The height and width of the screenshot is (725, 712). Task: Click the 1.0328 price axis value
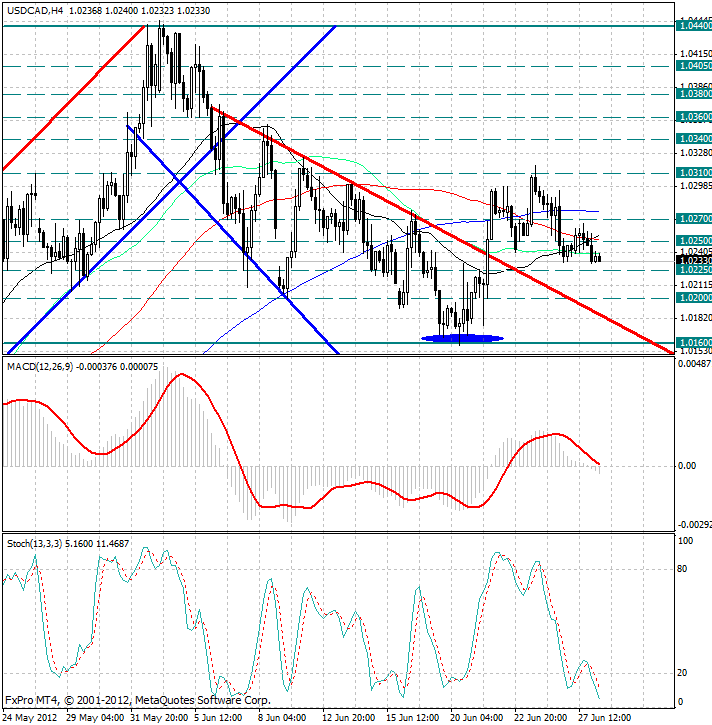click(x=696, y=153)
